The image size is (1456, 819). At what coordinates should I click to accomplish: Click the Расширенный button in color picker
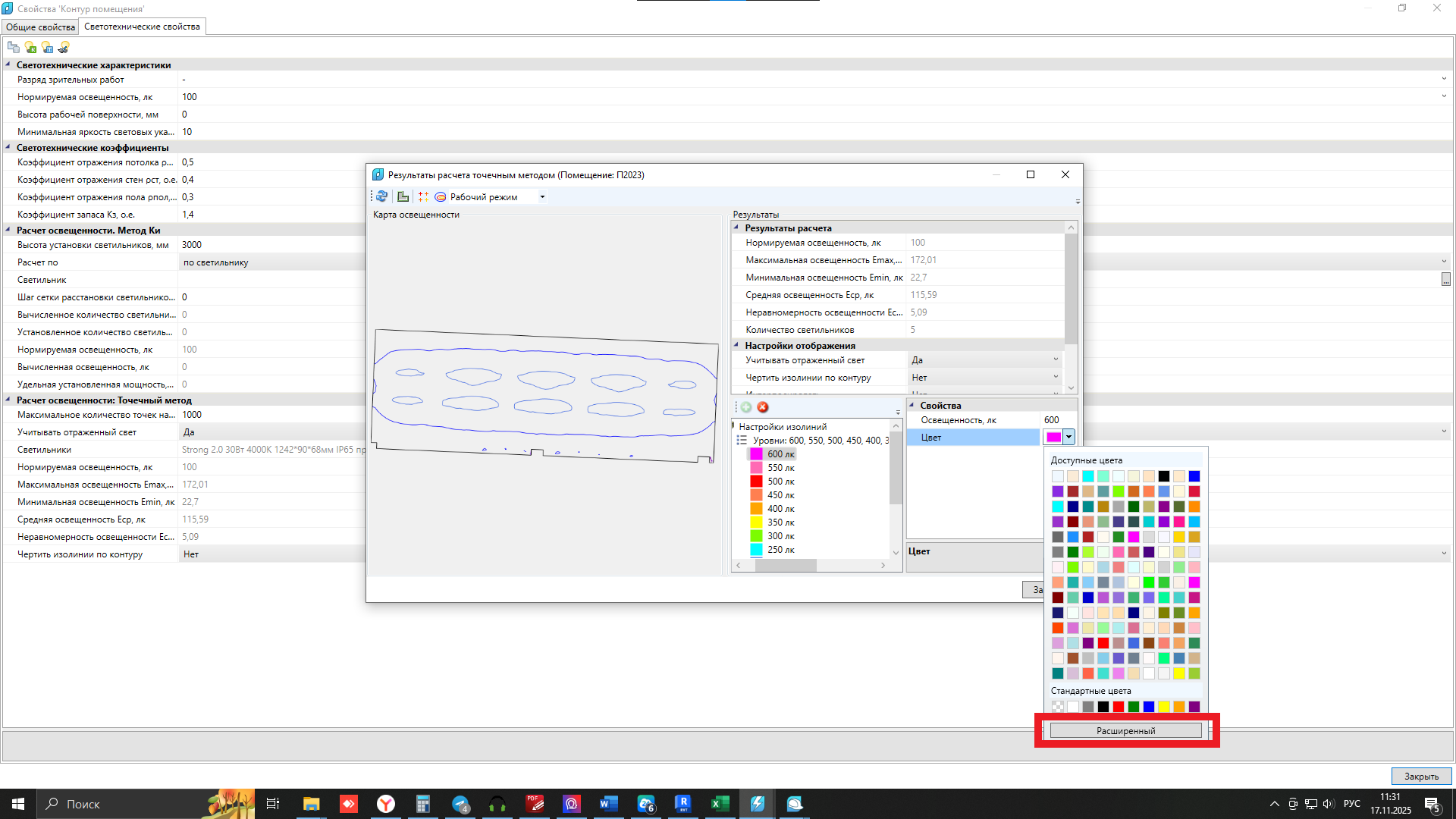(x=1125, y=731)
